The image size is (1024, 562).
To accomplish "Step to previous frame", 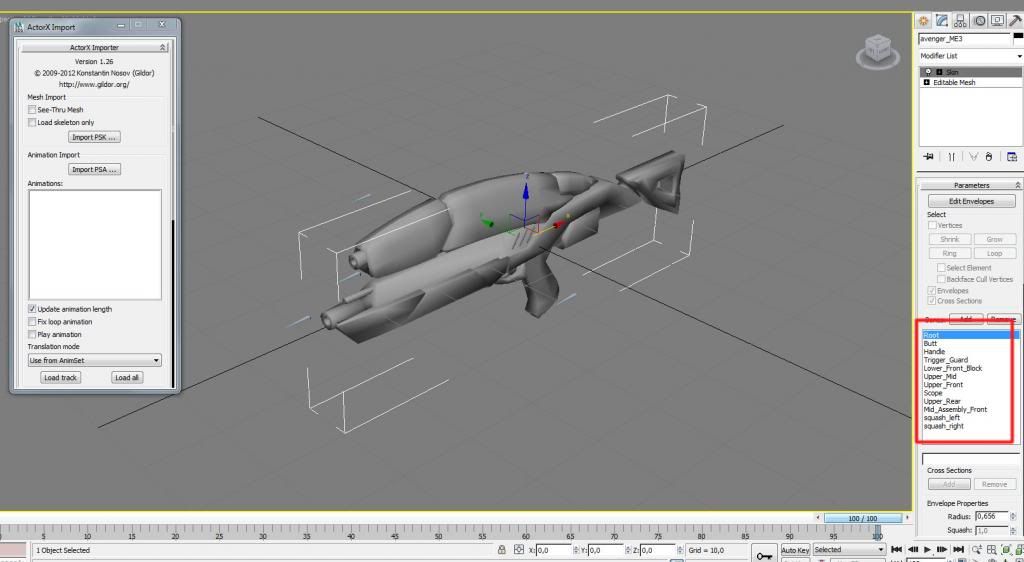I will tap(912, 550).
